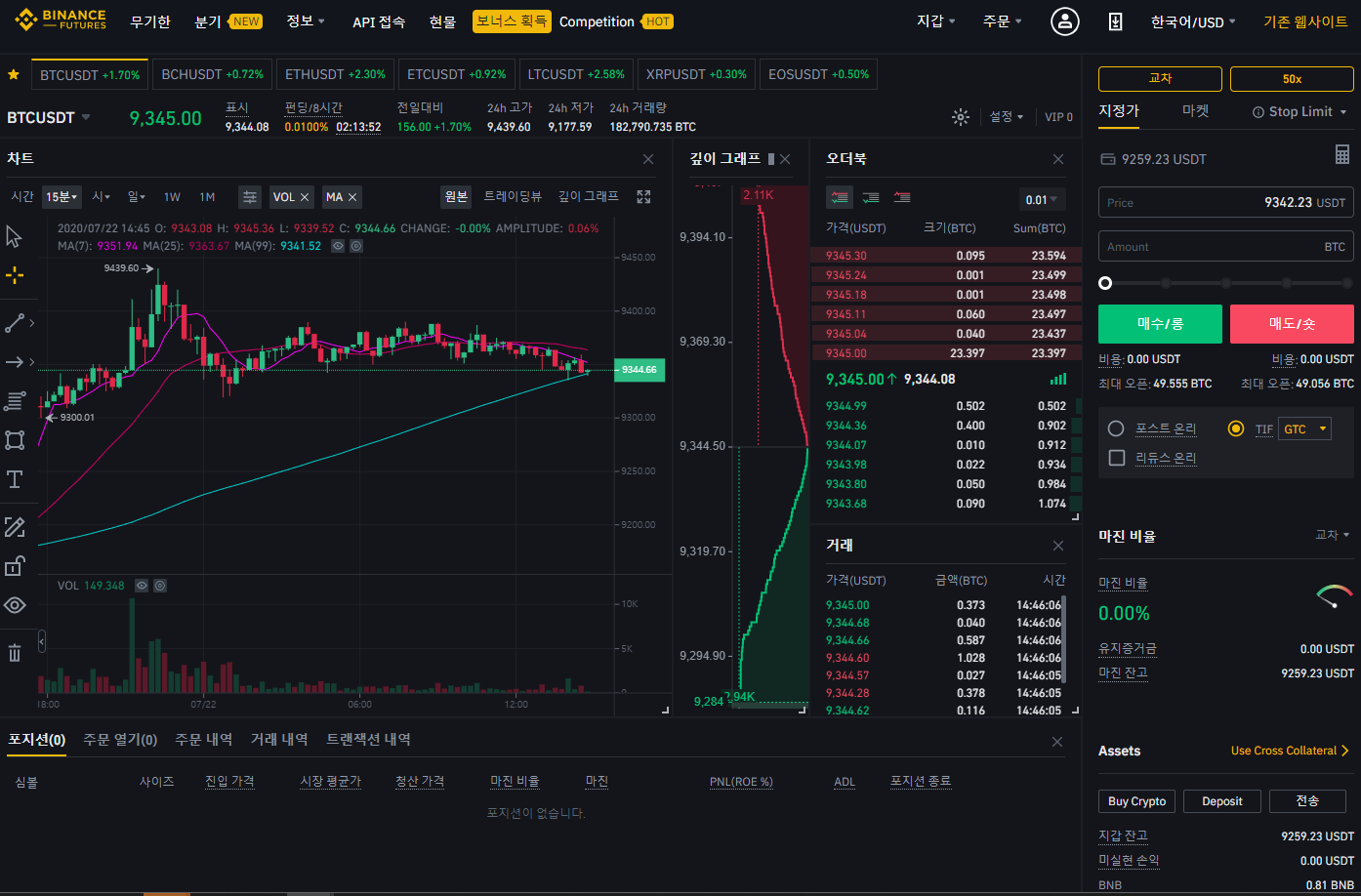This screenshot has height=896, width=1361.
Task: Select the 지정가 limit order tab
Action: [1119, 111]
